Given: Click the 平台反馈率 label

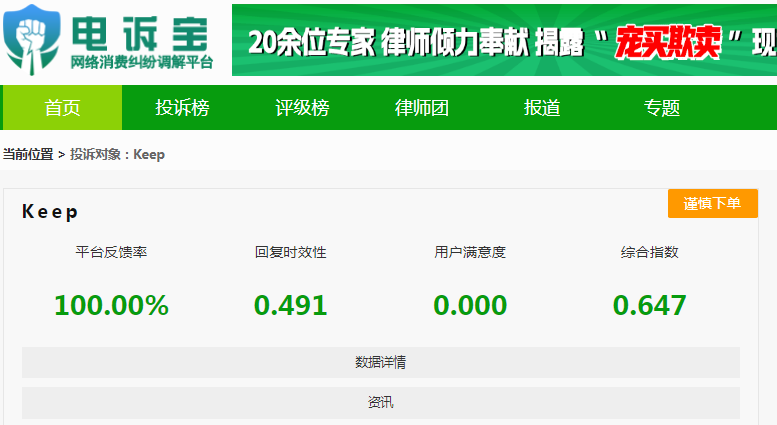Looking at the screenshot, I should point(111,252).
